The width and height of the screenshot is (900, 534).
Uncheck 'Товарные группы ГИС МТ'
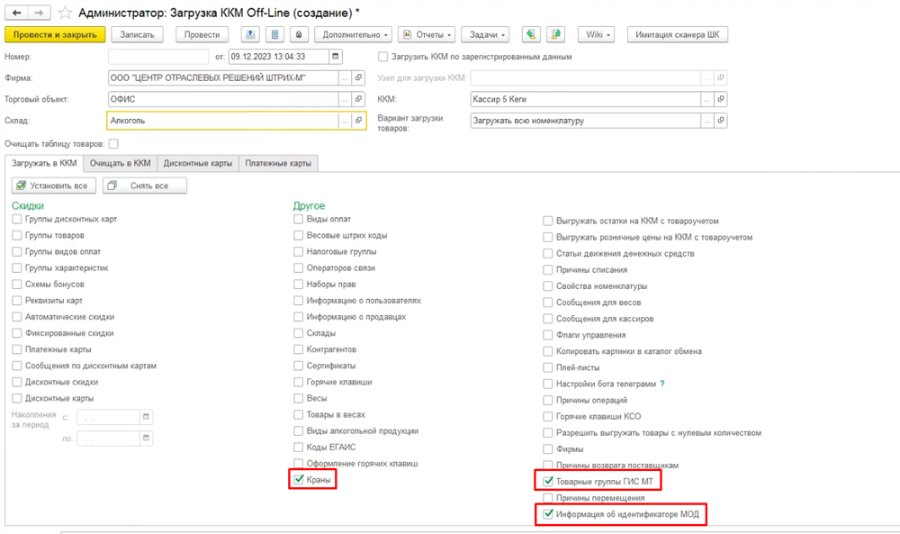pos(548,481)
